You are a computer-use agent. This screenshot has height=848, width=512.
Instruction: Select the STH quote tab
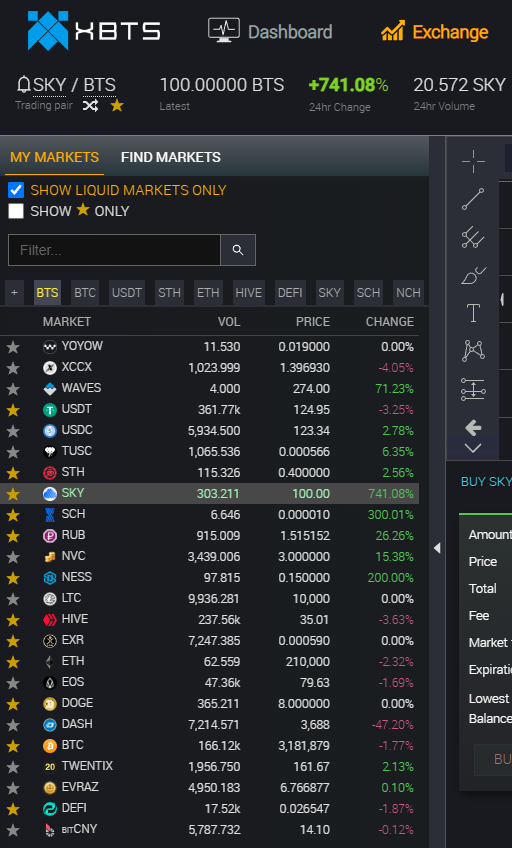(169, 293)
